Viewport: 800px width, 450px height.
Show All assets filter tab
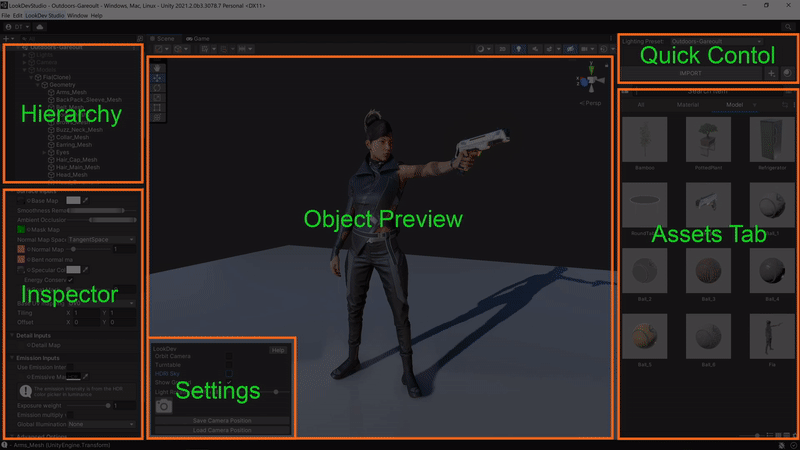[641, 105]
